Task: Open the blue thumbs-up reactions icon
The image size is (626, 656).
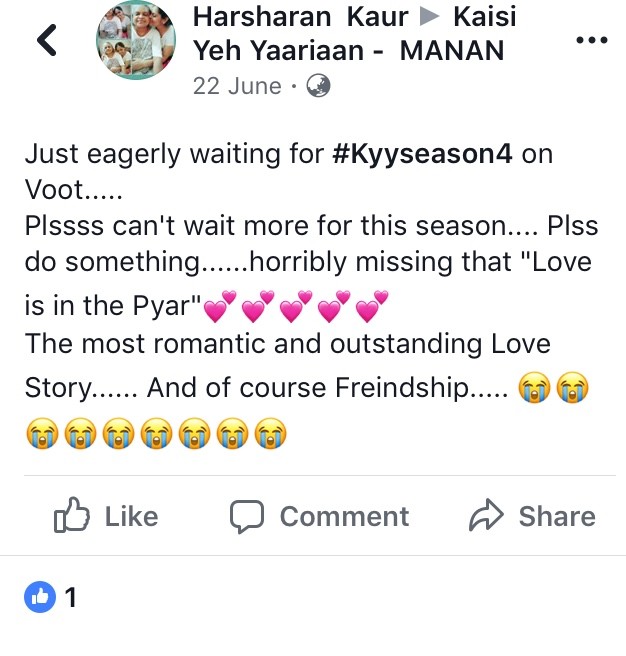Action: pos(40,597)
